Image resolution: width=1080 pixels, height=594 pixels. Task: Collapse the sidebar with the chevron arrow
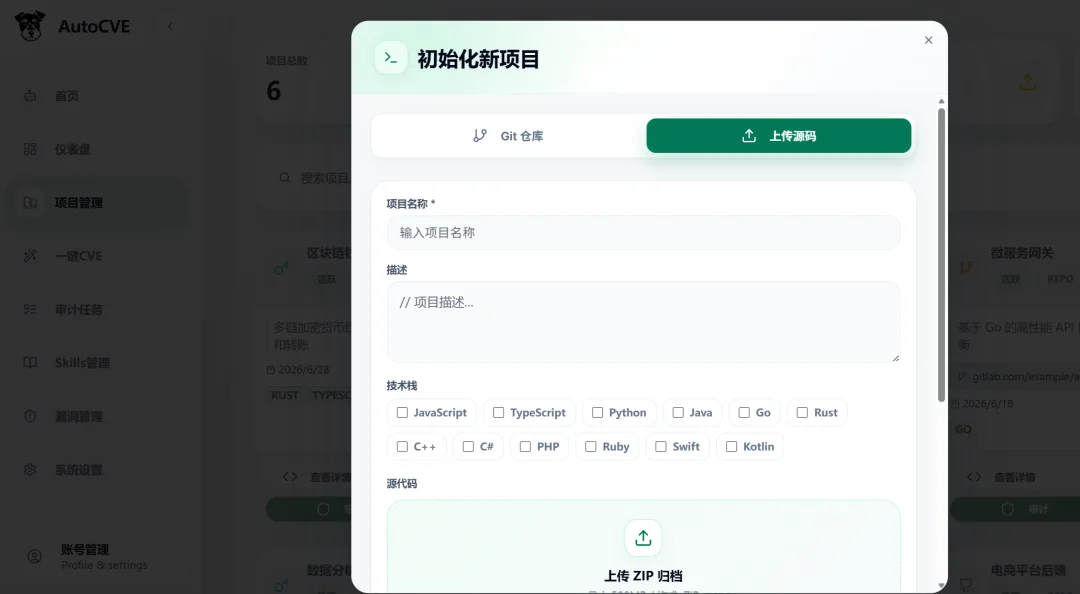170,26
